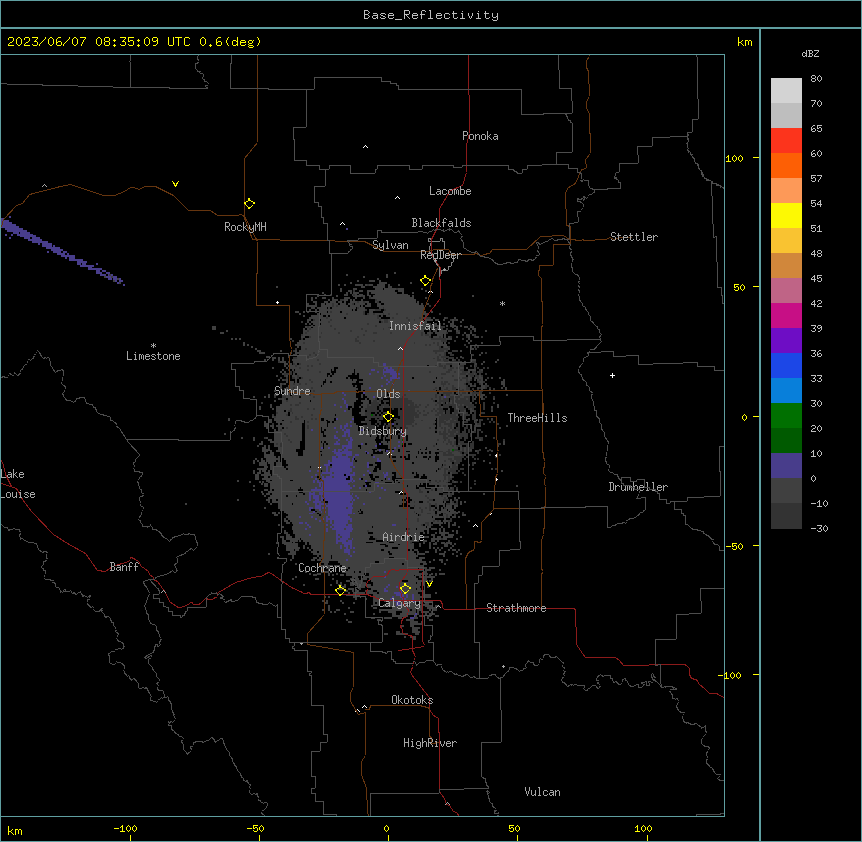Click the Calgary city label
862x842 pixels.
click(399, 603)
